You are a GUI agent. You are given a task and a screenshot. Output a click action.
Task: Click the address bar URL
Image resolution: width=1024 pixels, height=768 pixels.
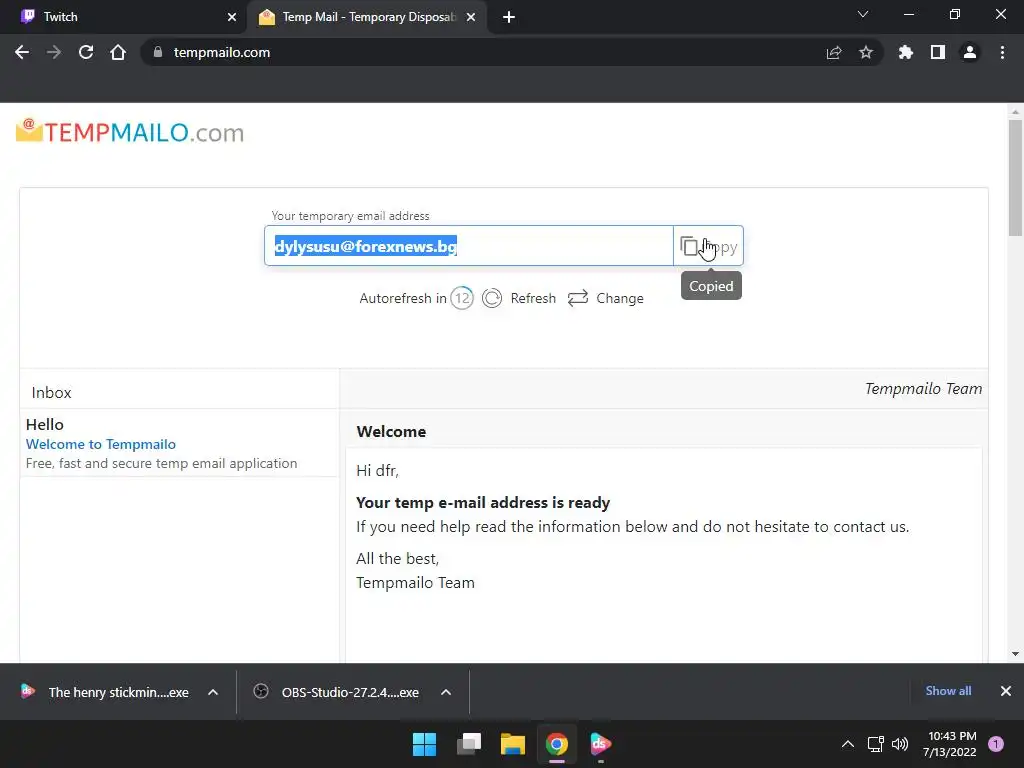click(x=221, y=52)
